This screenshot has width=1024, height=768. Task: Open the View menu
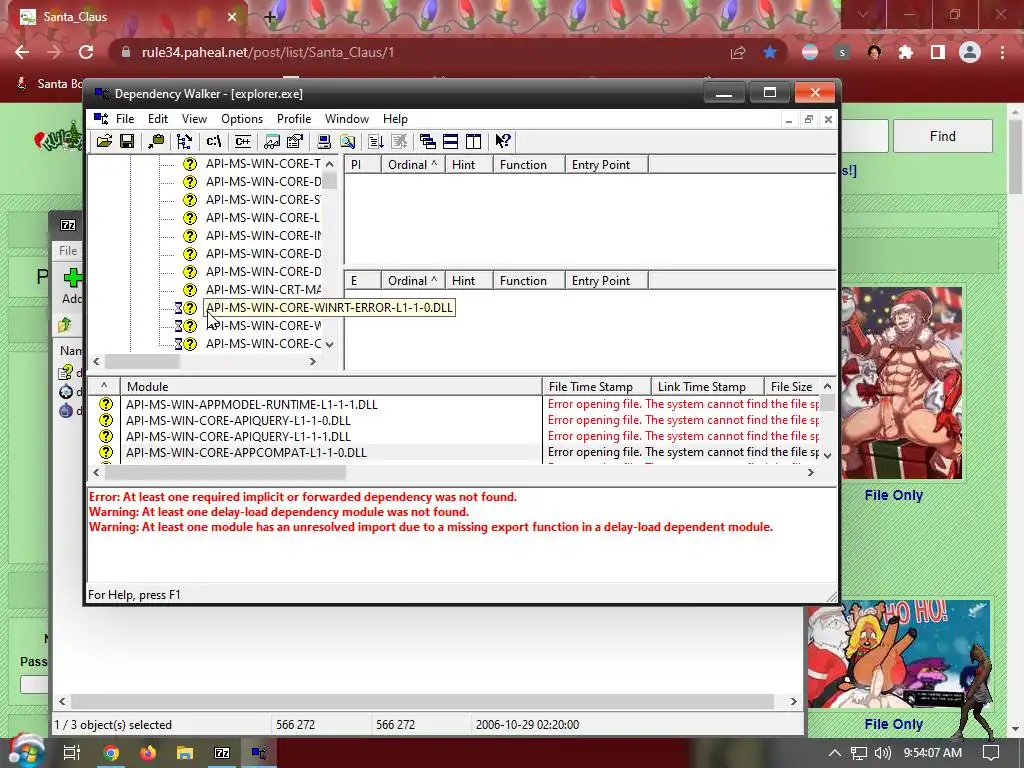[x=194, y=119]
